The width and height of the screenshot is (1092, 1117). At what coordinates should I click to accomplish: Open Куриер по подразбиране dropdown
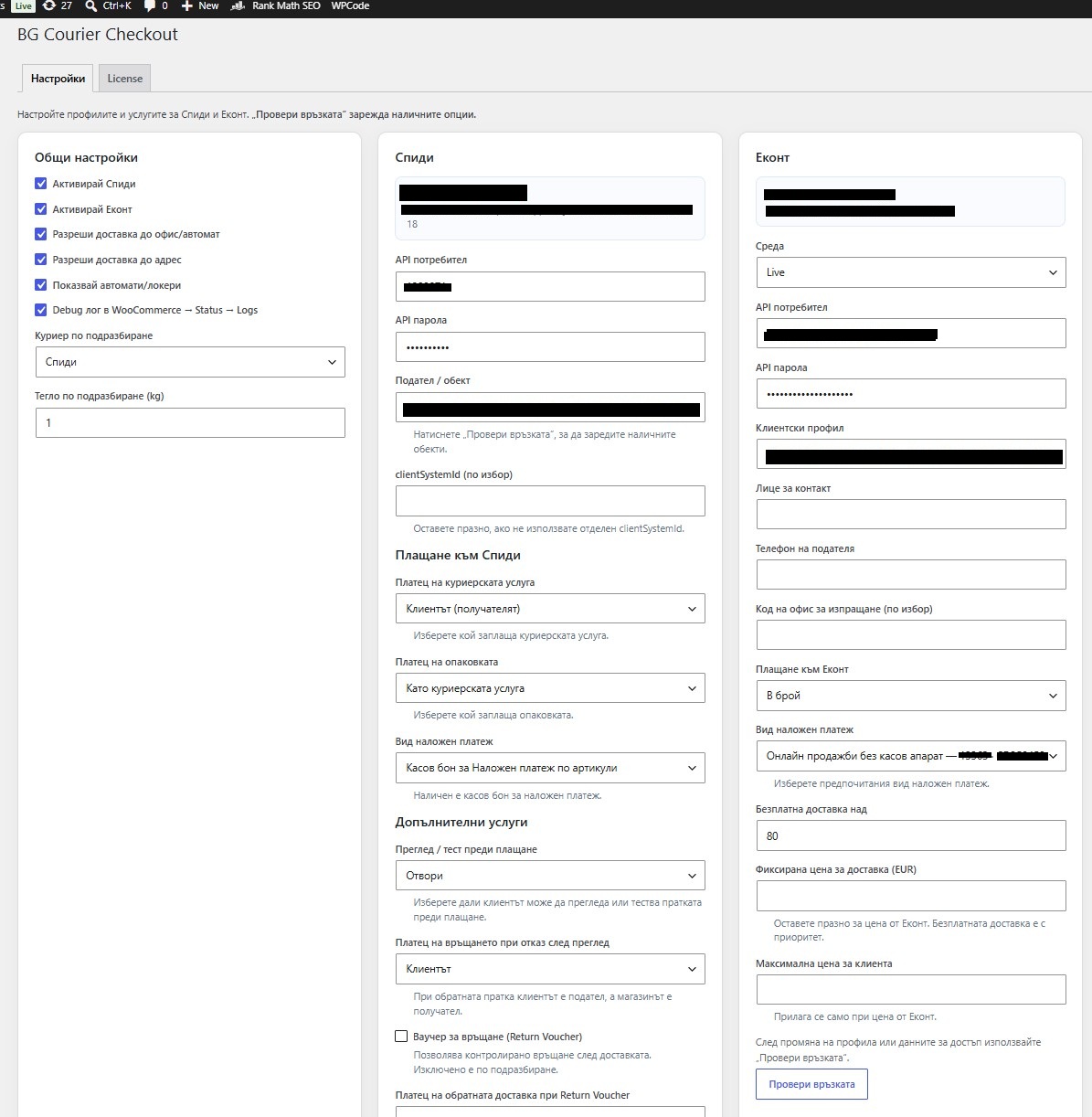tap(190, 362)
